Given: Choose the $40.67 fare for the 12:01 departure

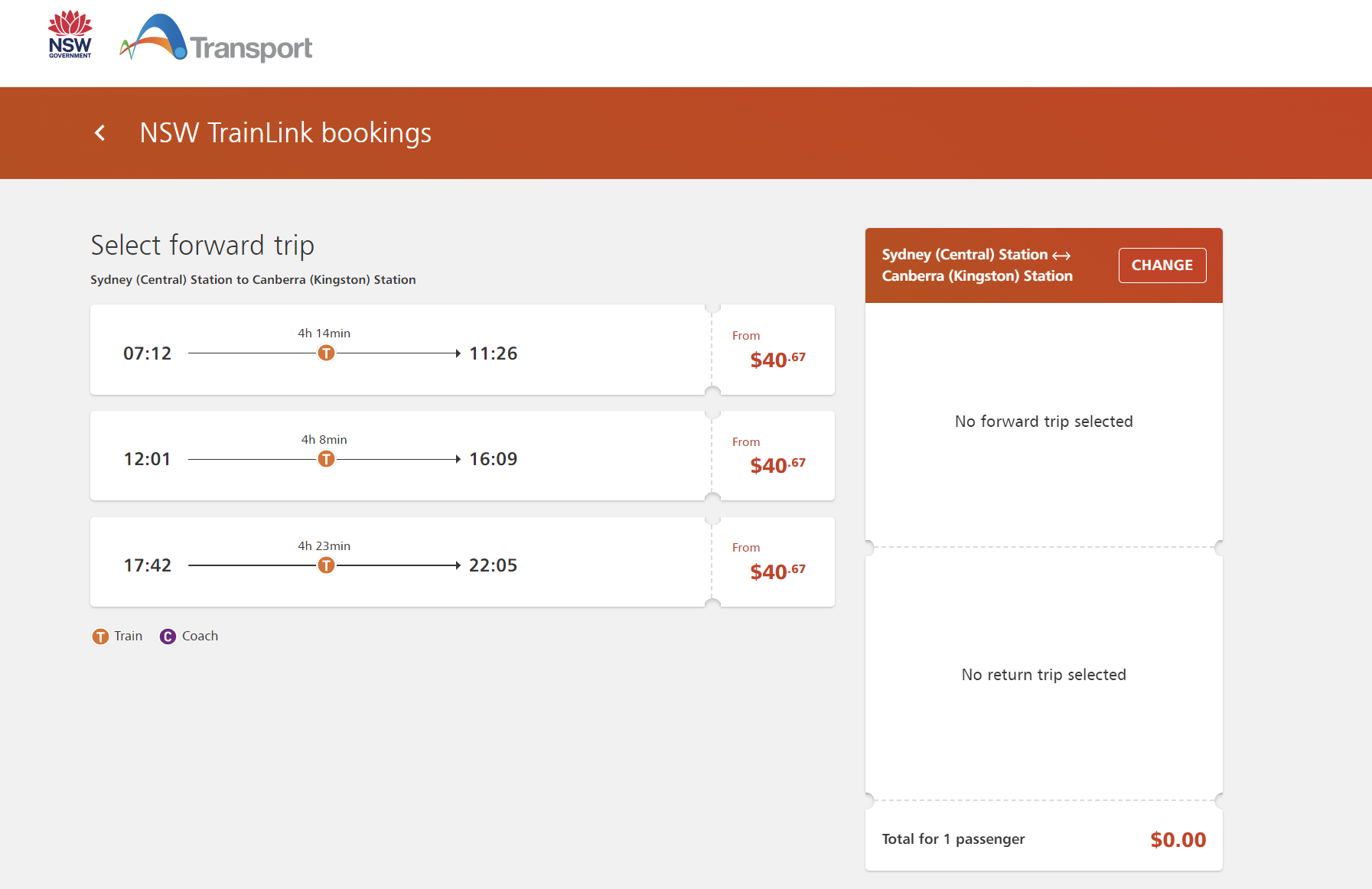Looking at the screenshot, I should click(x=777, y=465).
